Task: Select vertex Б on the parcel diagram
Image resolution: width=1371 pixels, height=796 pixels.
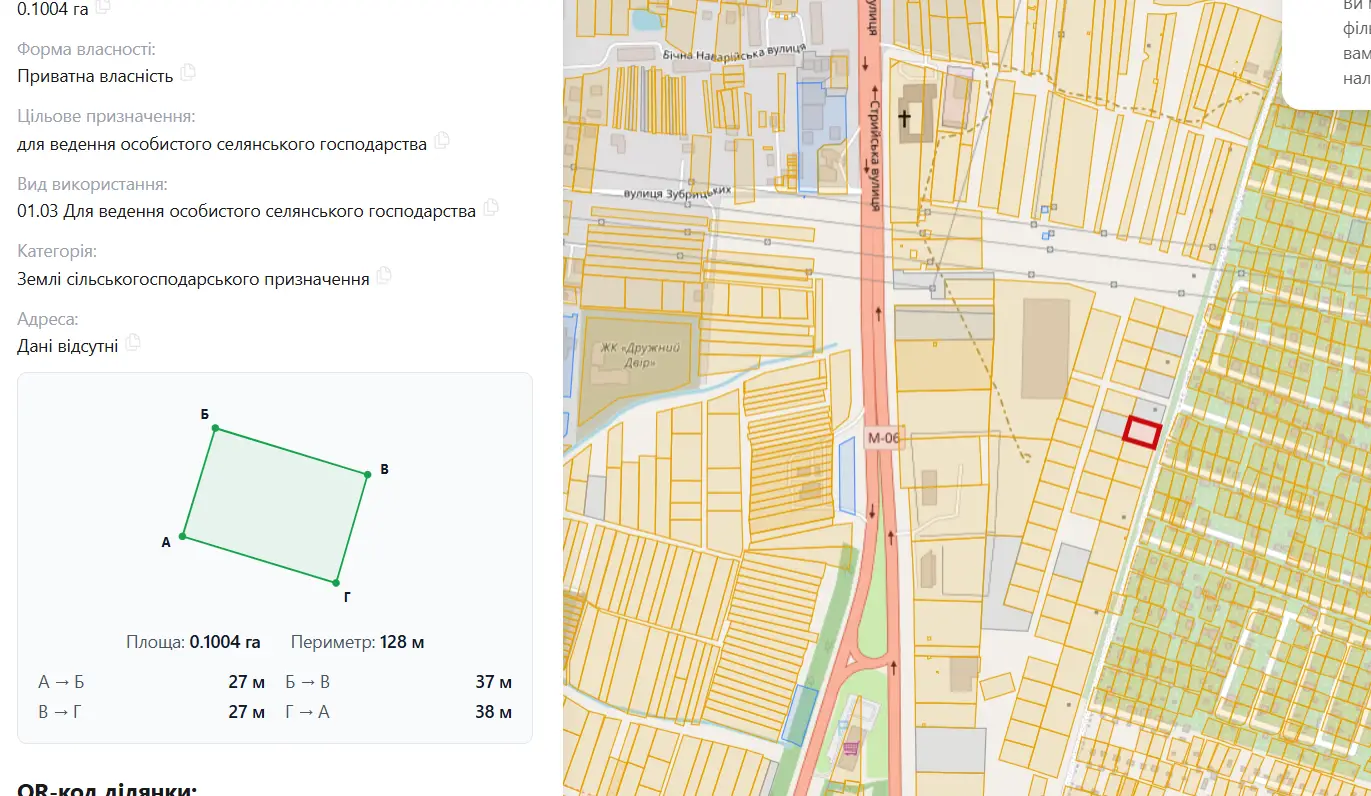Action: (x=215, y=429)
